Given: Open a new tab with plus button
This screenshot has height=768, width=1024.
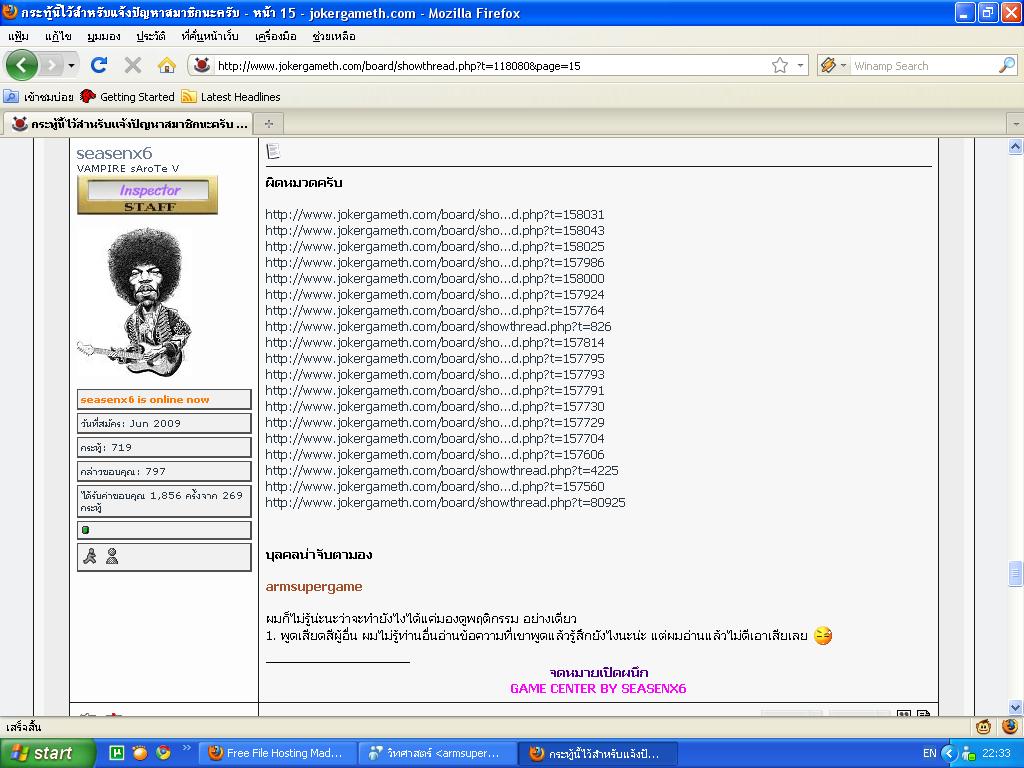Looking at the screenshot, I should [269, 124].
